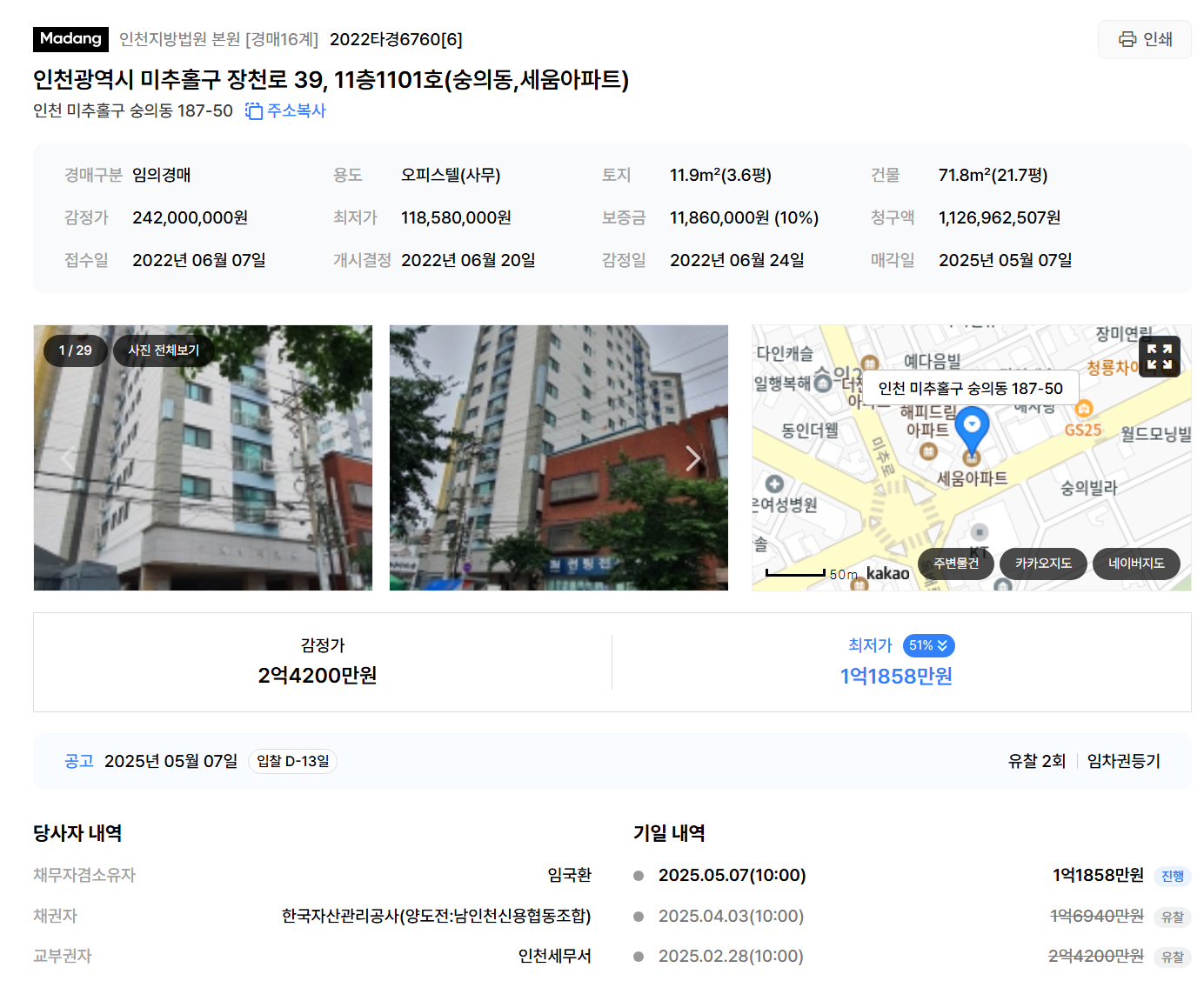Click the 입찰 D-13일 badge
This screenshot has height=981, width=1204.
click(293, 761)
